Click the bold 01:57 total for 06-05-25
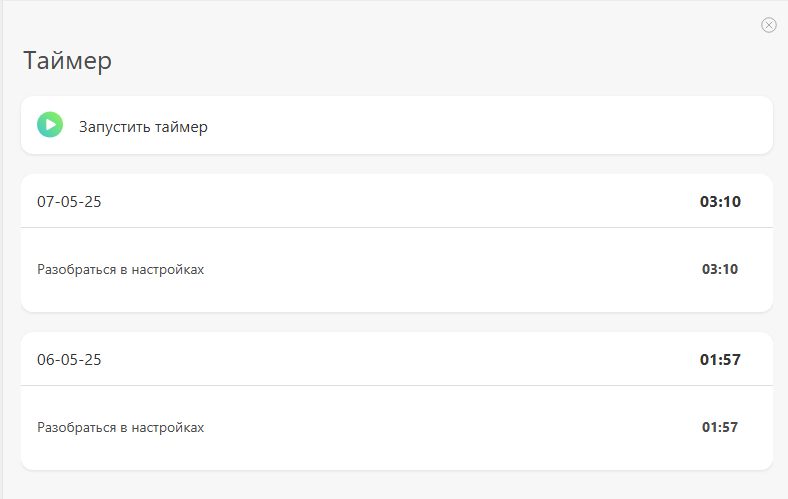This screenshot has height=499, width=788. pyautogui.click(x=720, y=360)
